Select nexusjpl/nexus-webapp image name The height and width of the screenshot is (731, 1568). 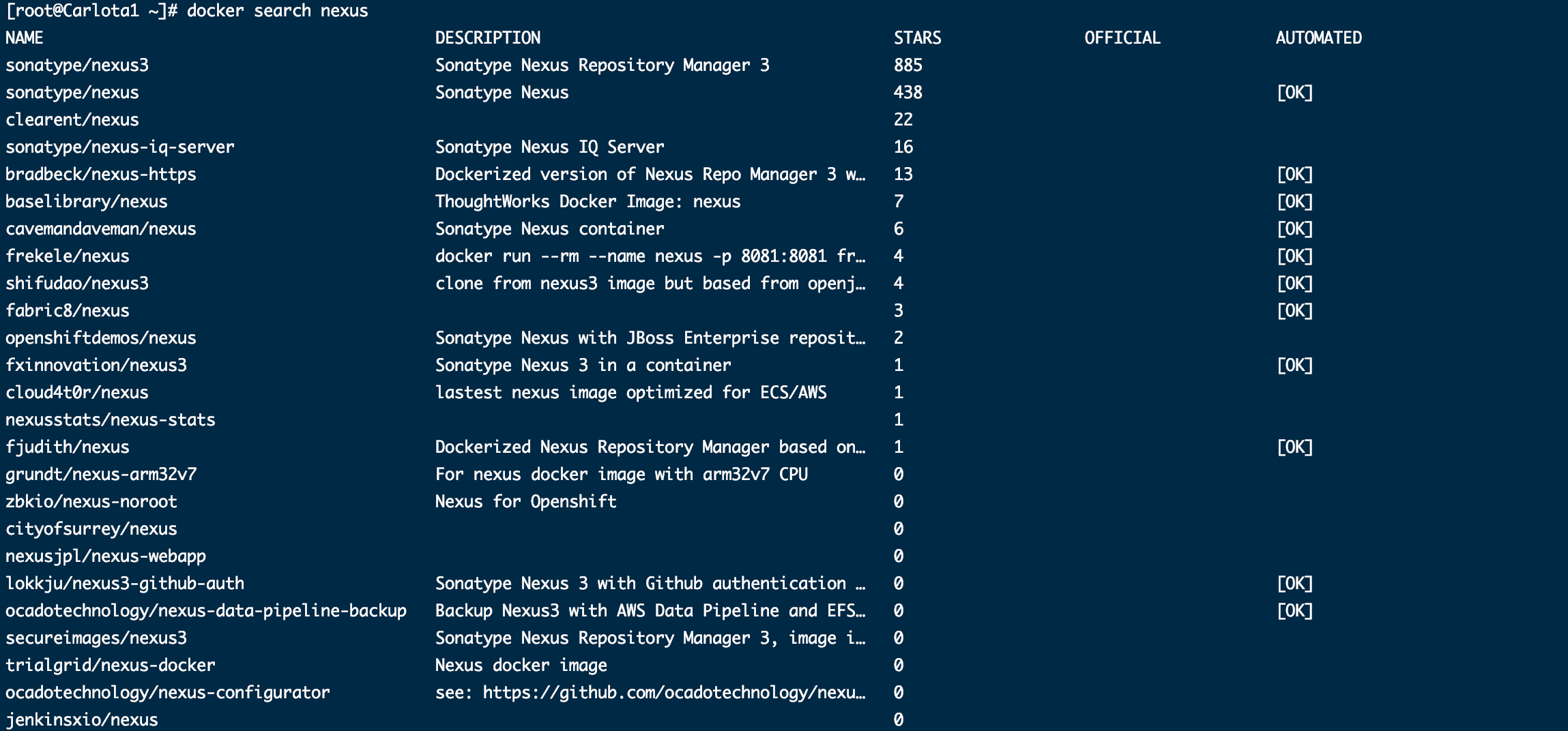tap(106, 556)
